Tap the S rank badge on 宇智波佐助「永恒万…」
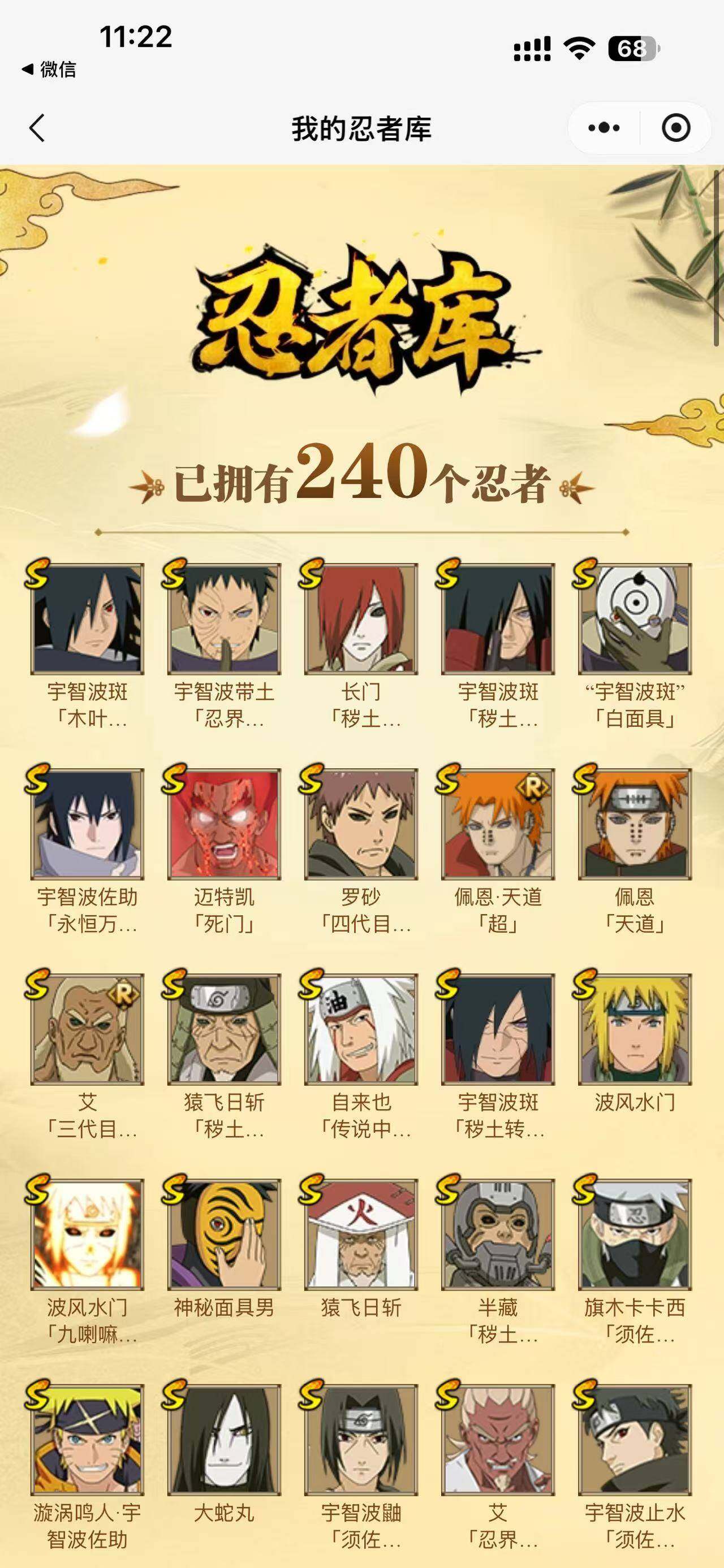724x1568 pixels. point(37,778)
